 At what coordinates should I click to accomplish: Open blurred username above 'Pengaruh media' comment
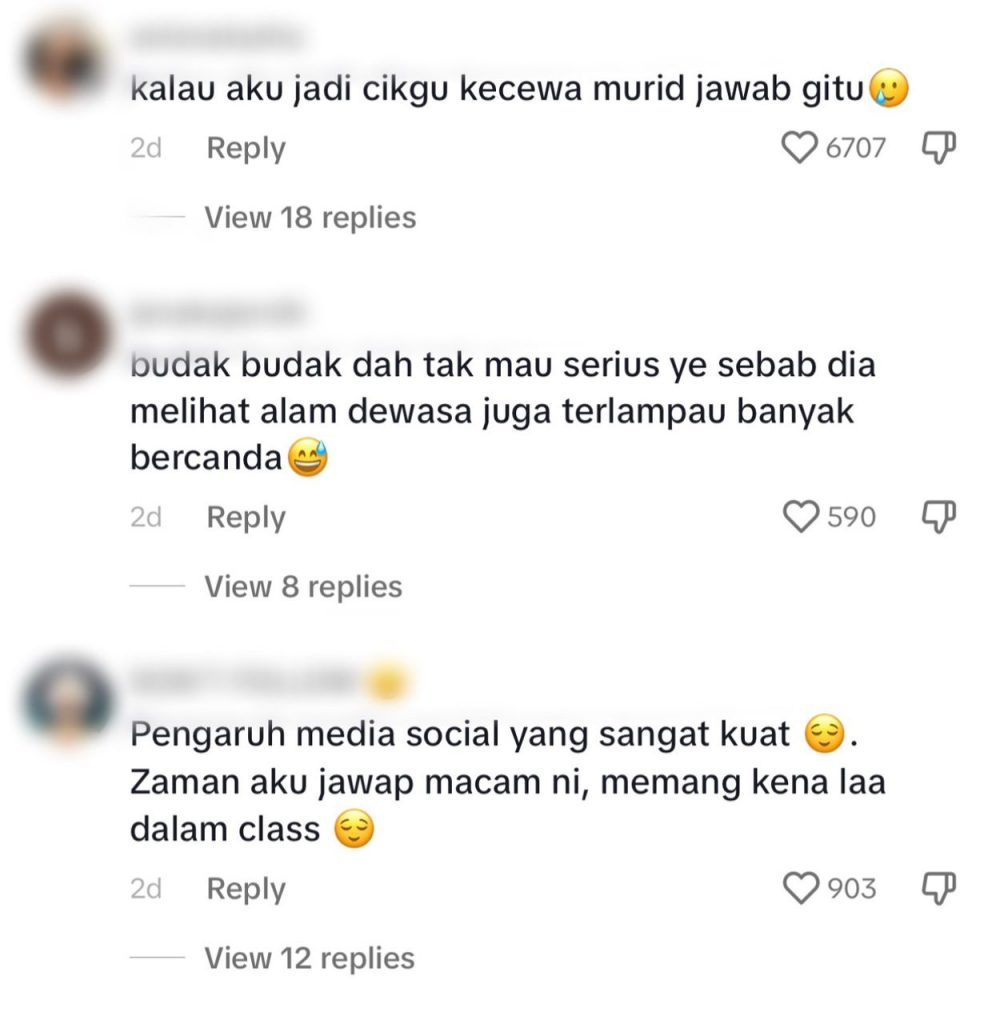pyautogui.click(x=269, y=681)
